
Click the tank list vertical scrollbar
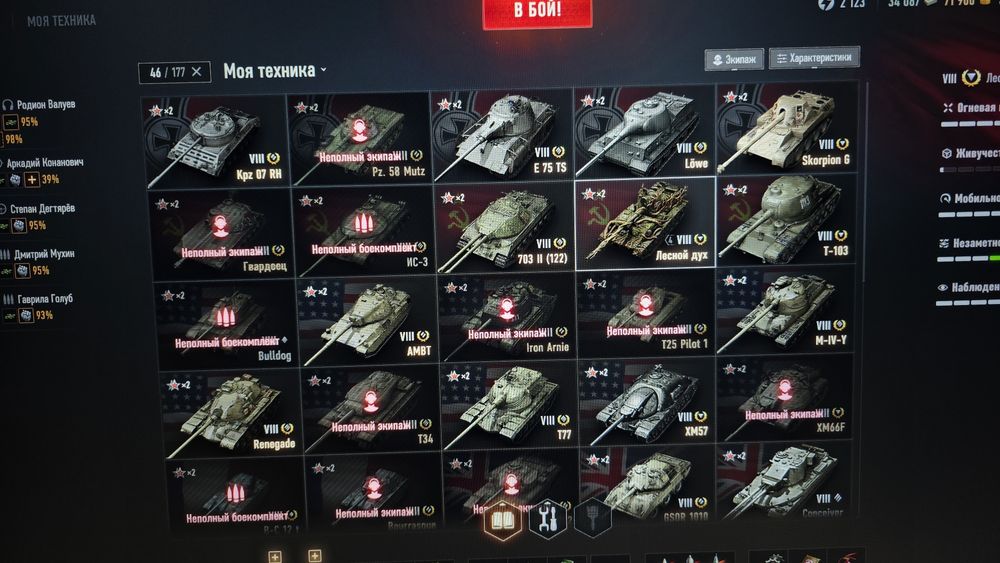click(x=865, y=185)
